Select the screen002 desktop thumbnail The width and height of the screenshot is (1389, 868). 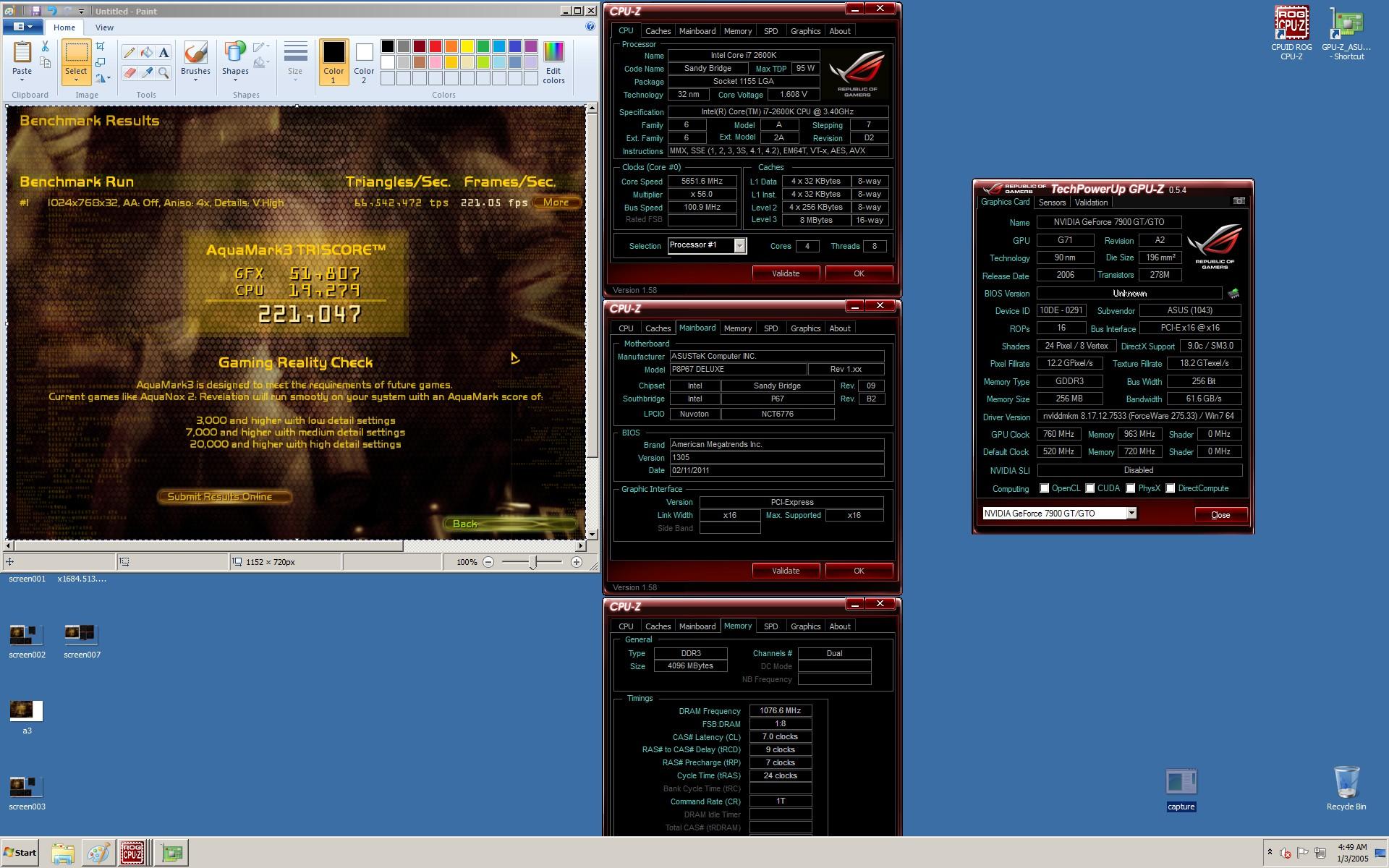click(27, 640)
